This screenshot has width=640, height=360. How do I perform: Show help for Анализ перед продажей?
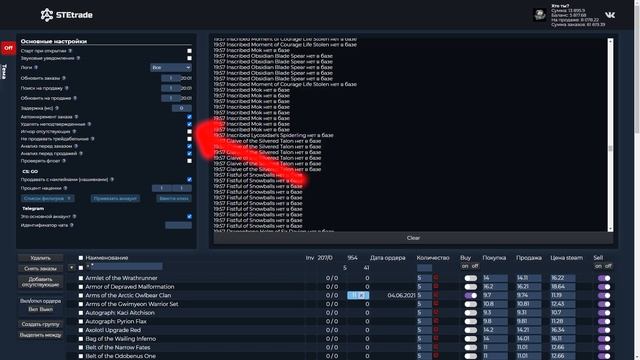point(81,153)
